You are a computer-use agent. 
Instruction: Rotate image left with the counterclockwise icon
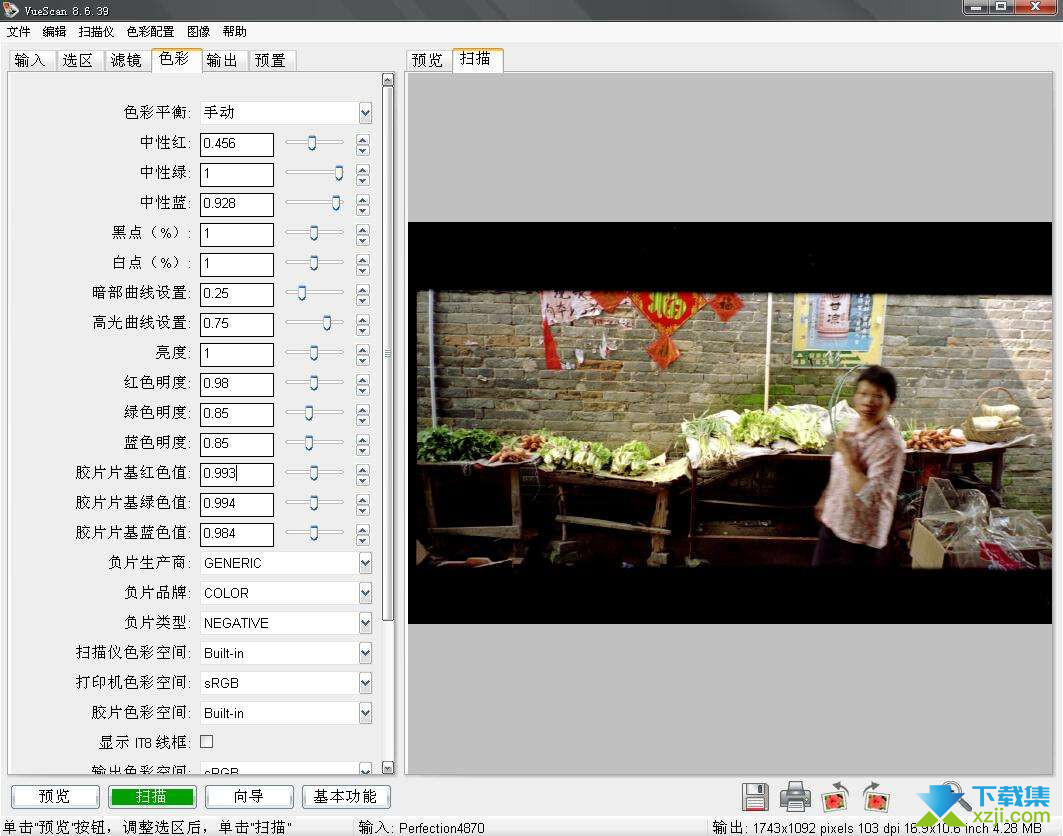(x=835, y=797)
